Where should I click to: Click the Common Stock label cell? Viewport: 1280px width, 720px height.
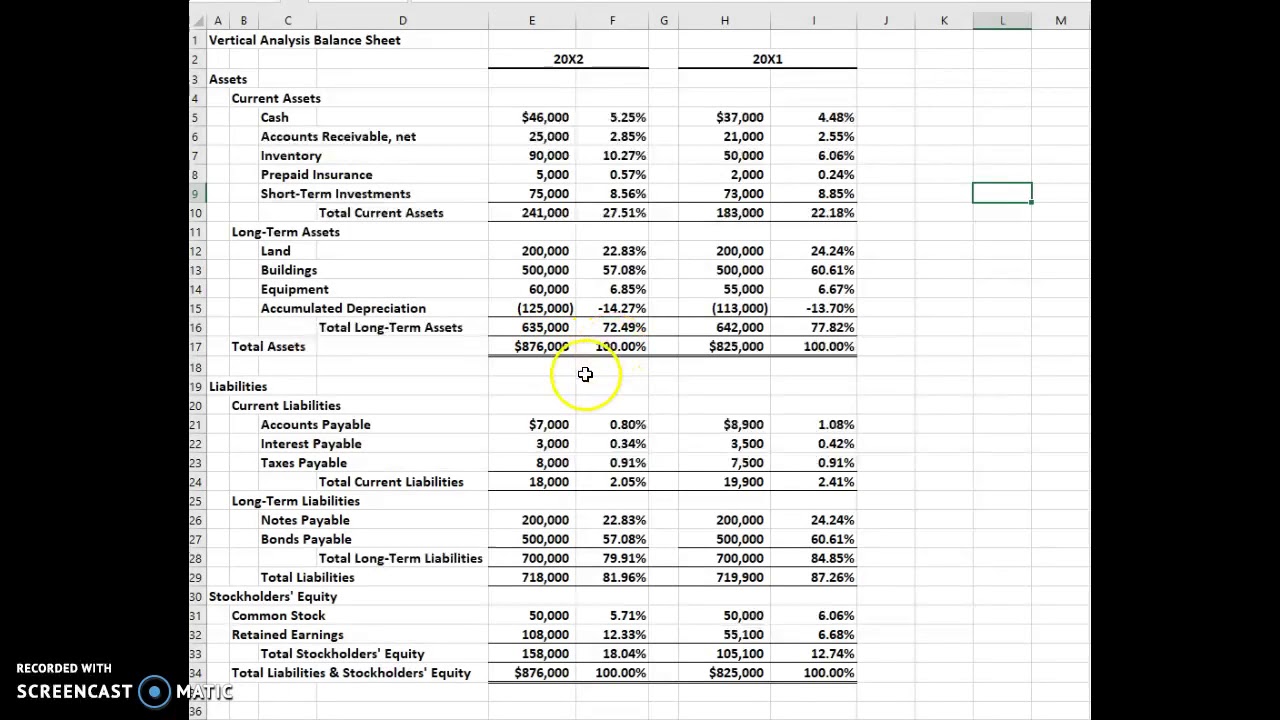(278, 616)
